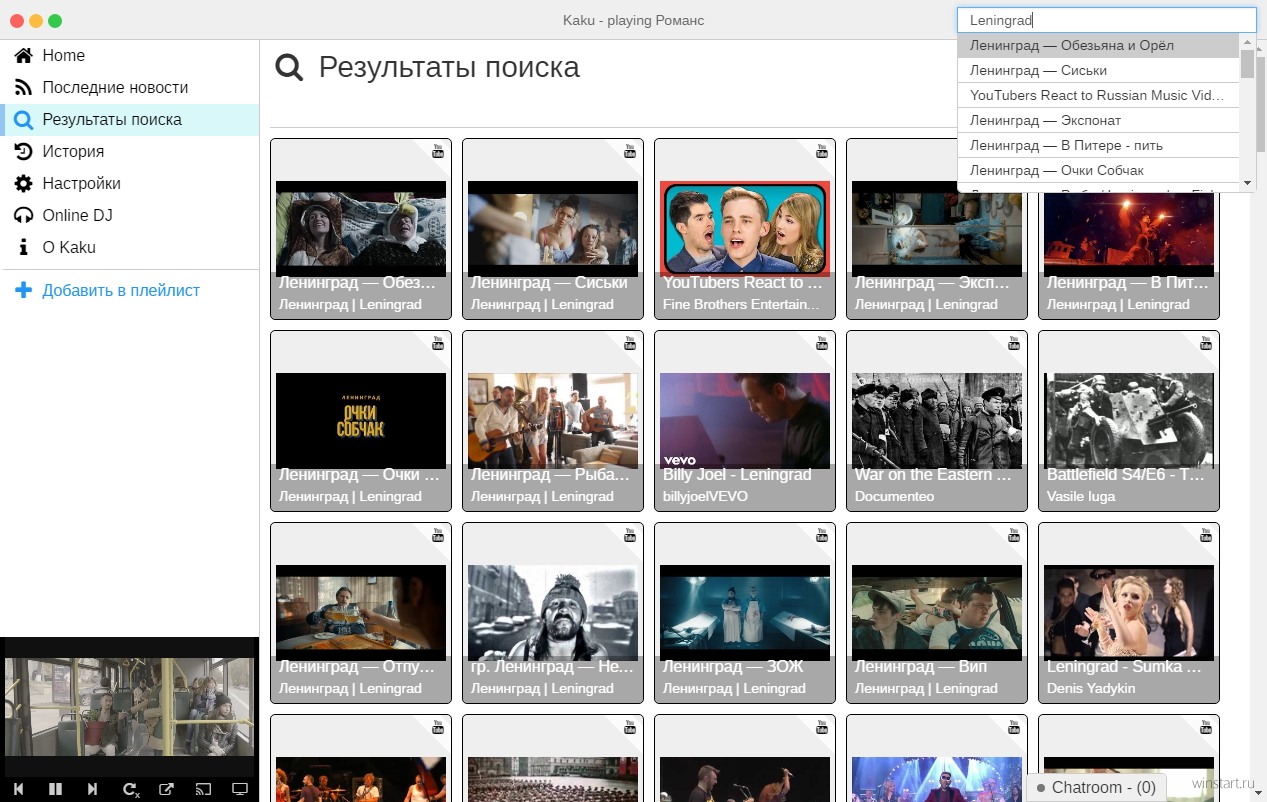The height and width of the screenshot is (802, 1267).
Task: Play Battlefield S4/E6 video thumbnail
Action: (x=1129, y=420)
